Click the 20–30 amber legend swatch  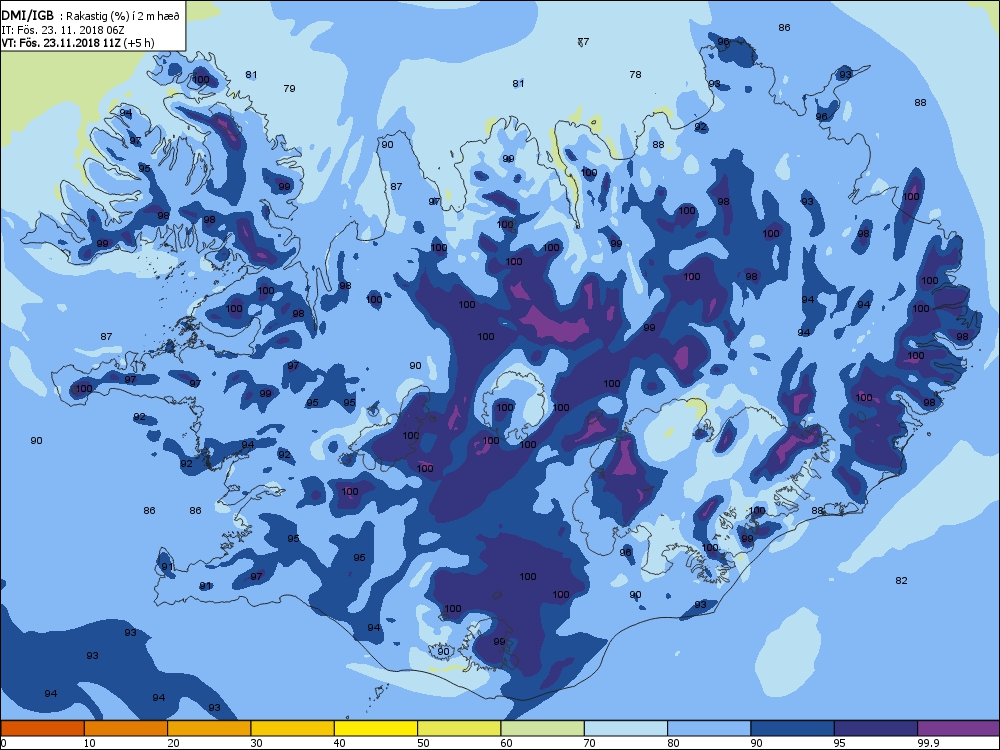pyautogui.click(x=209, y=728)
